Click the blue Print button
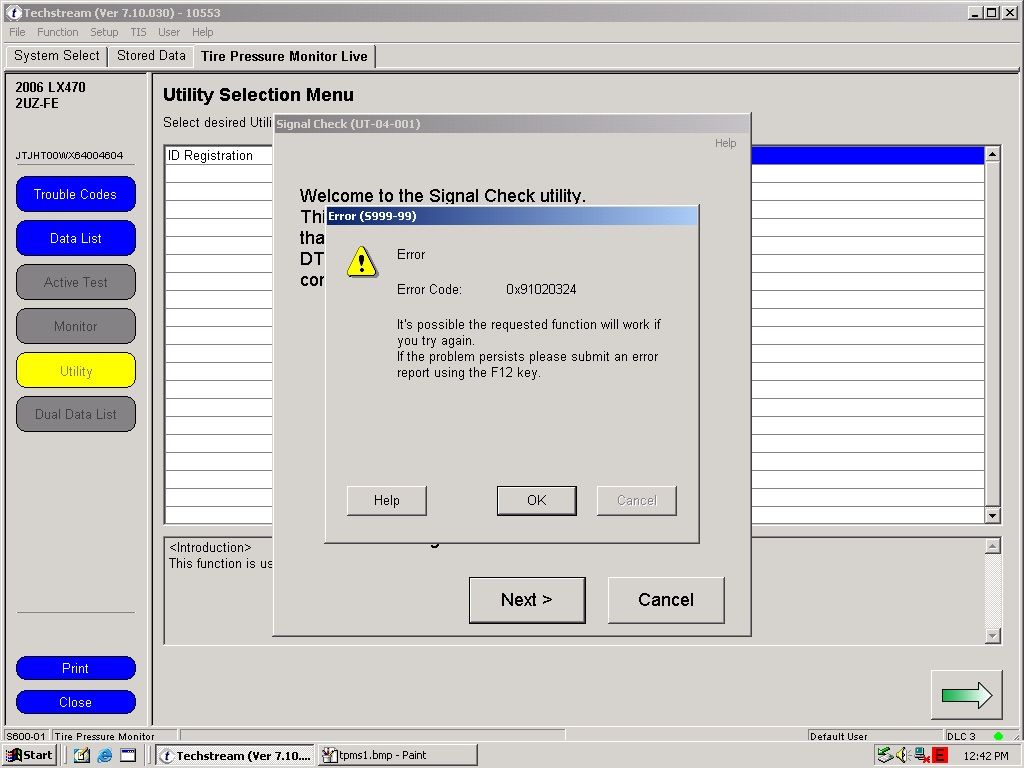Image resolution: width=1024 pixels, height=768 pixels. [76, 668]
